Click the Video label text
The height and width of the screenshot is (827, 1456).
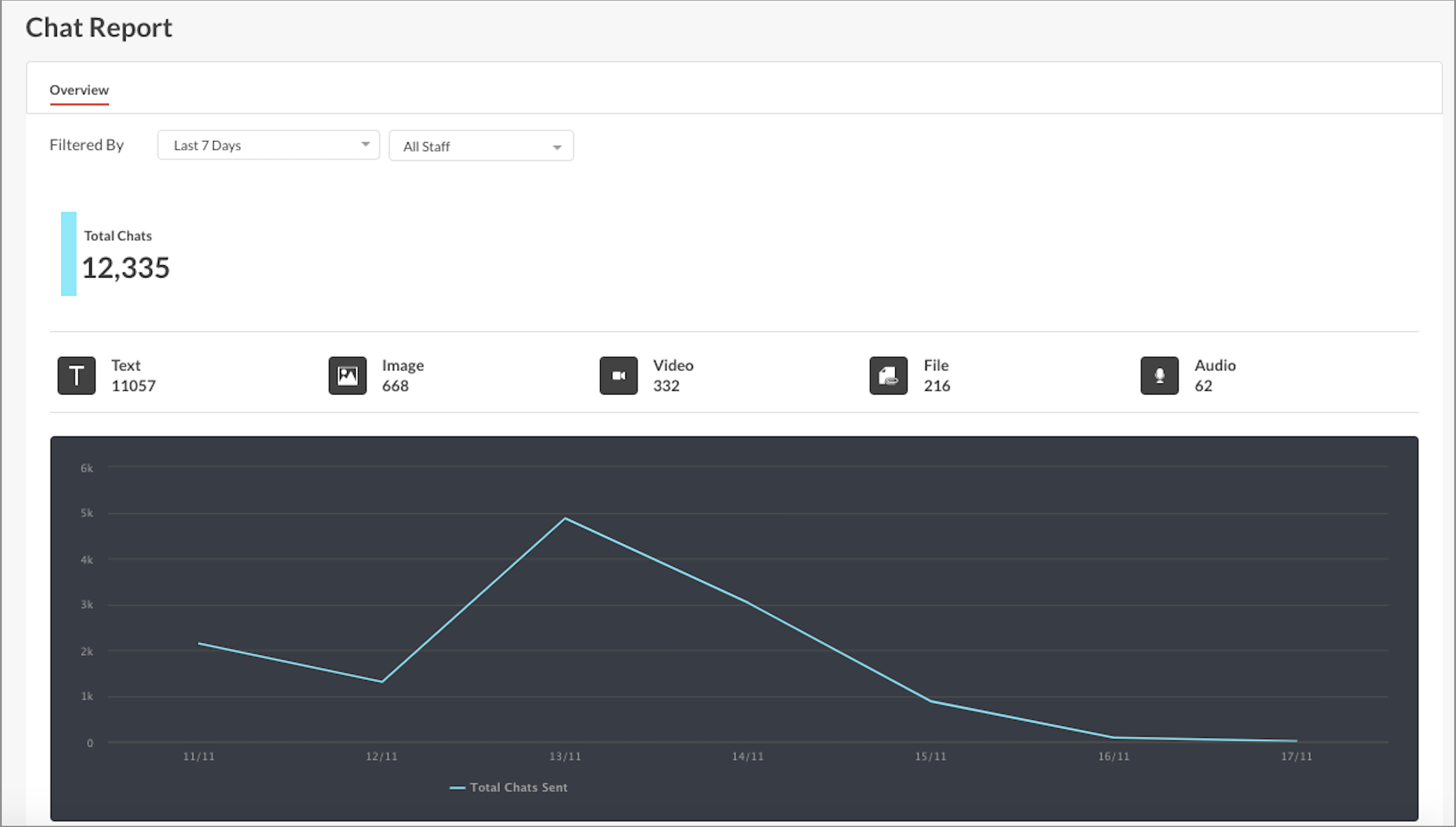coord(673,366)
